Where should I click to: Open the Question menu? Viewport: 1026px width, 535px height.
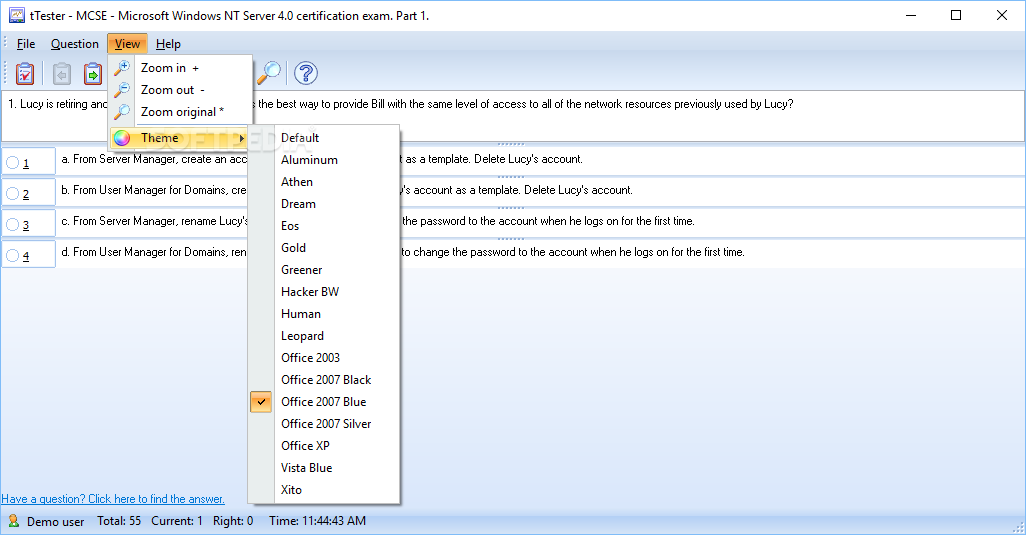click(x=75, y=44)
